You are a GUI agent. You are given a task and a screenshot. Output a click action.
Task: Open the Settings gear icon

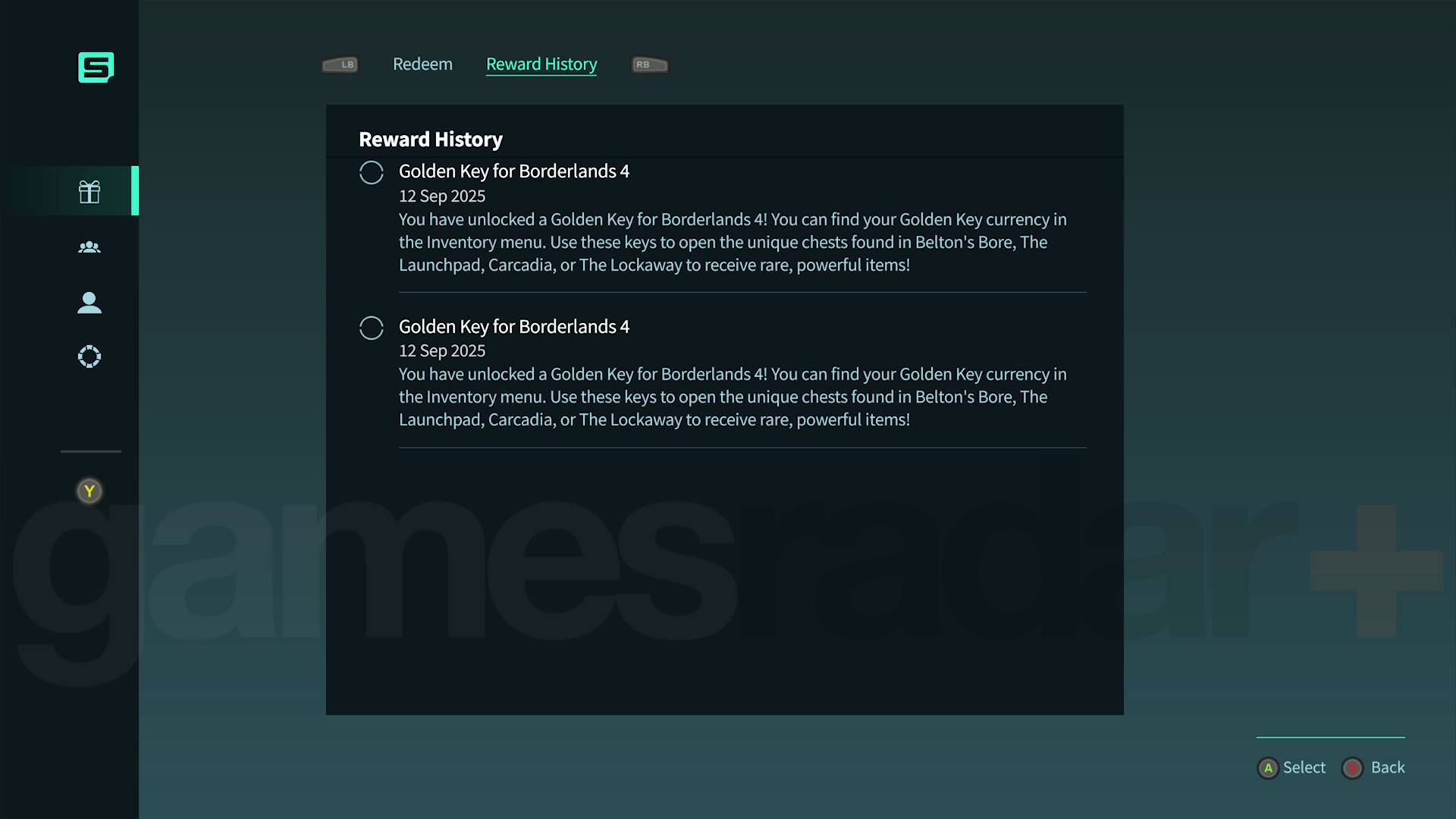(89, 356)
